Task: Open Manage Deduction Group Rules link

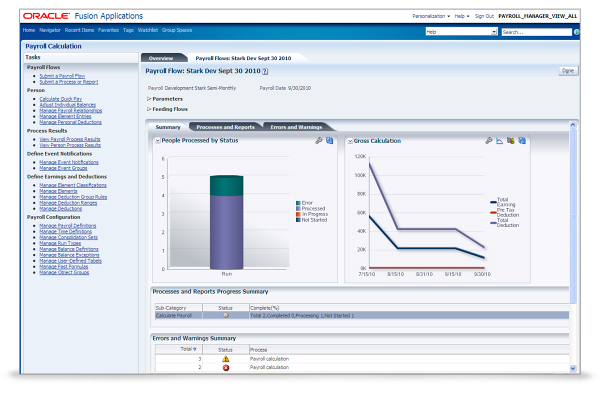Action: tap(73, 197)
